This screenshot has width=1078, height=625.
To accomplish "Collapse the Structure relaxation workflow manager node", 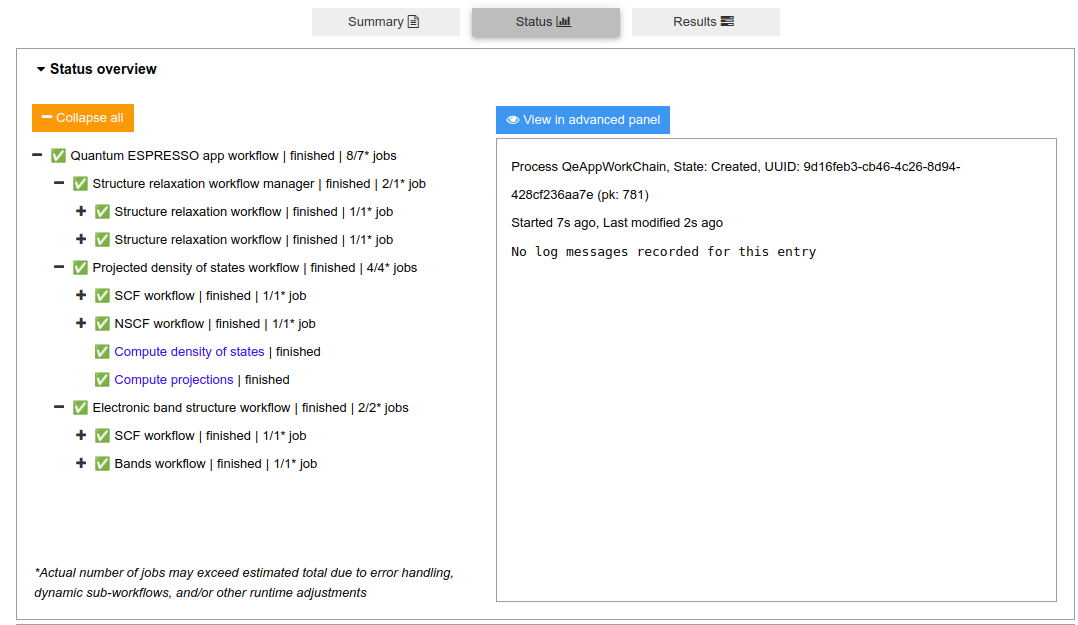I will click(59, 184).
